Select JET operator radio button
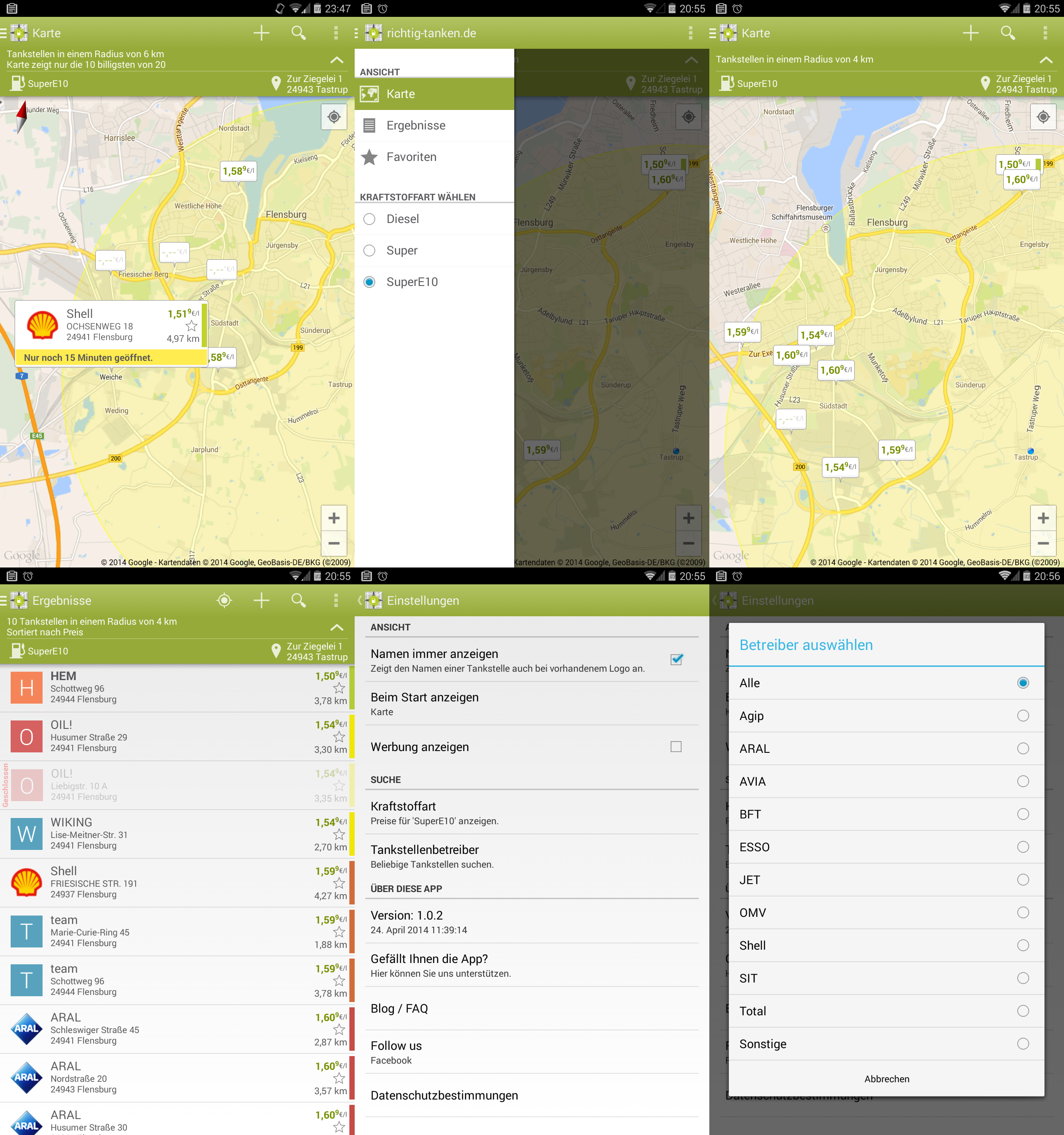 (x=1023, y=880)
